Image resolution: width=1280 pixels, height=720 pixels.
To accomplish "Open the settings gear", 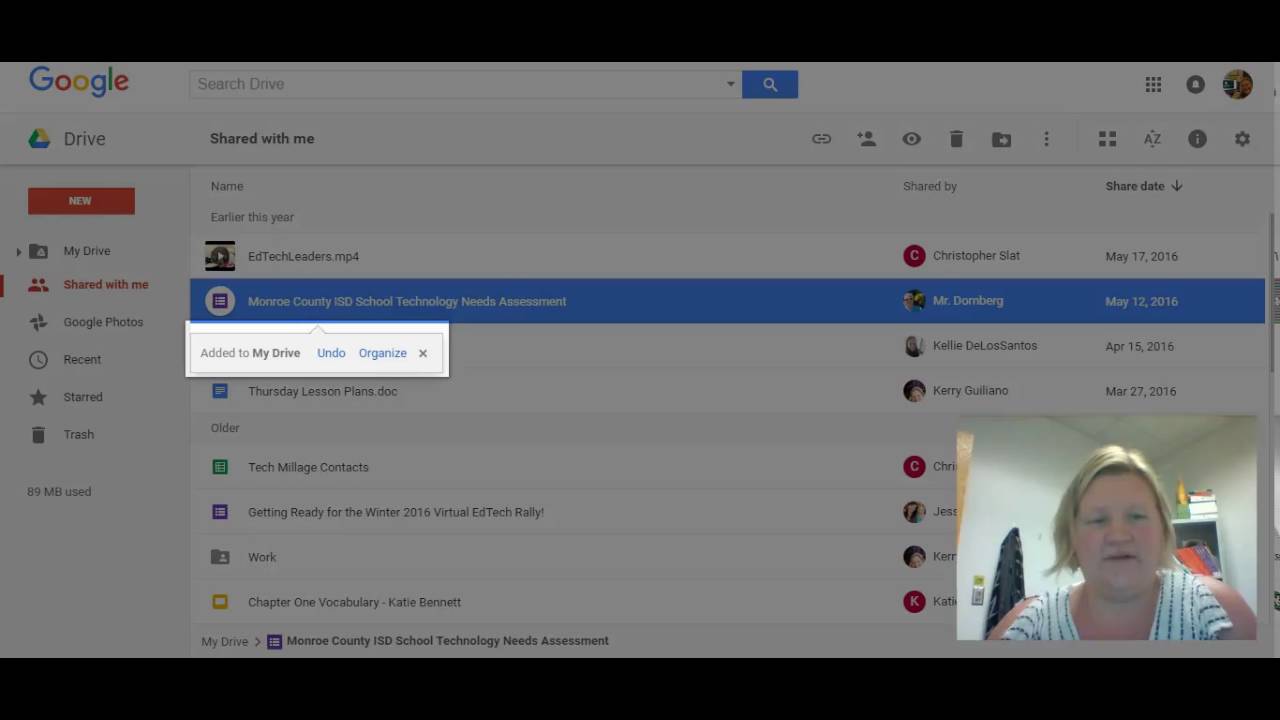I will coord(1242,139).
